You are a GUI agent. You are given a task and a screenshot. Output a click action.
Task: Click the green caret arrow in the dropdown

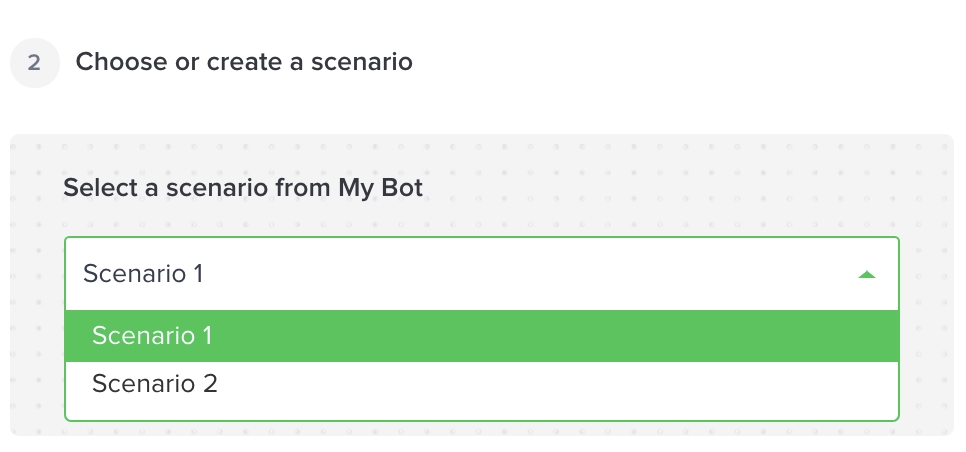pyautogui.click(x=867, y=274)
